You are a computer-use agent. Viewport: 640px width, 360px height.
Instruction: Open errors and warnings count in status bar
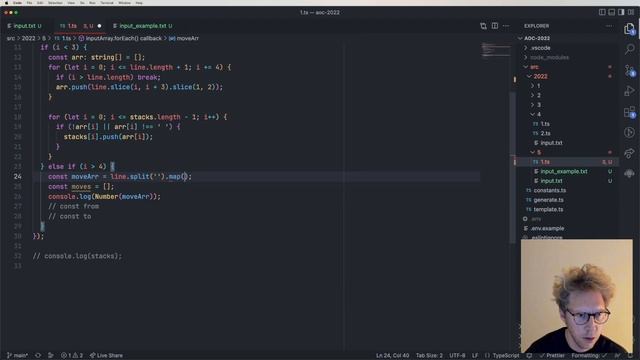click(71, 356)
